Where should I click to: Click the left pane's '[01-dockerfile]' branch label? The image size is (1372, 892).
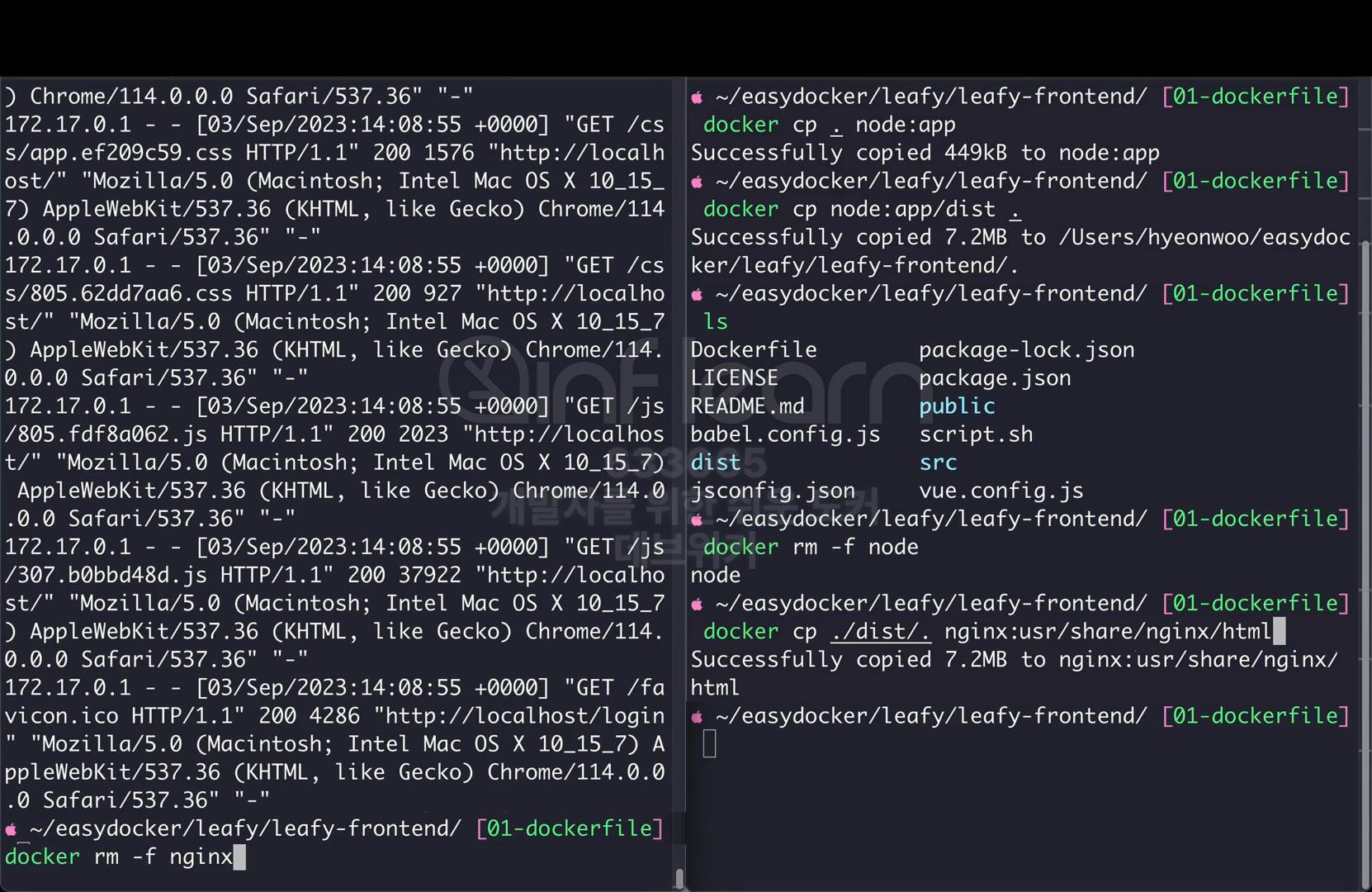[x=570, y=829]
